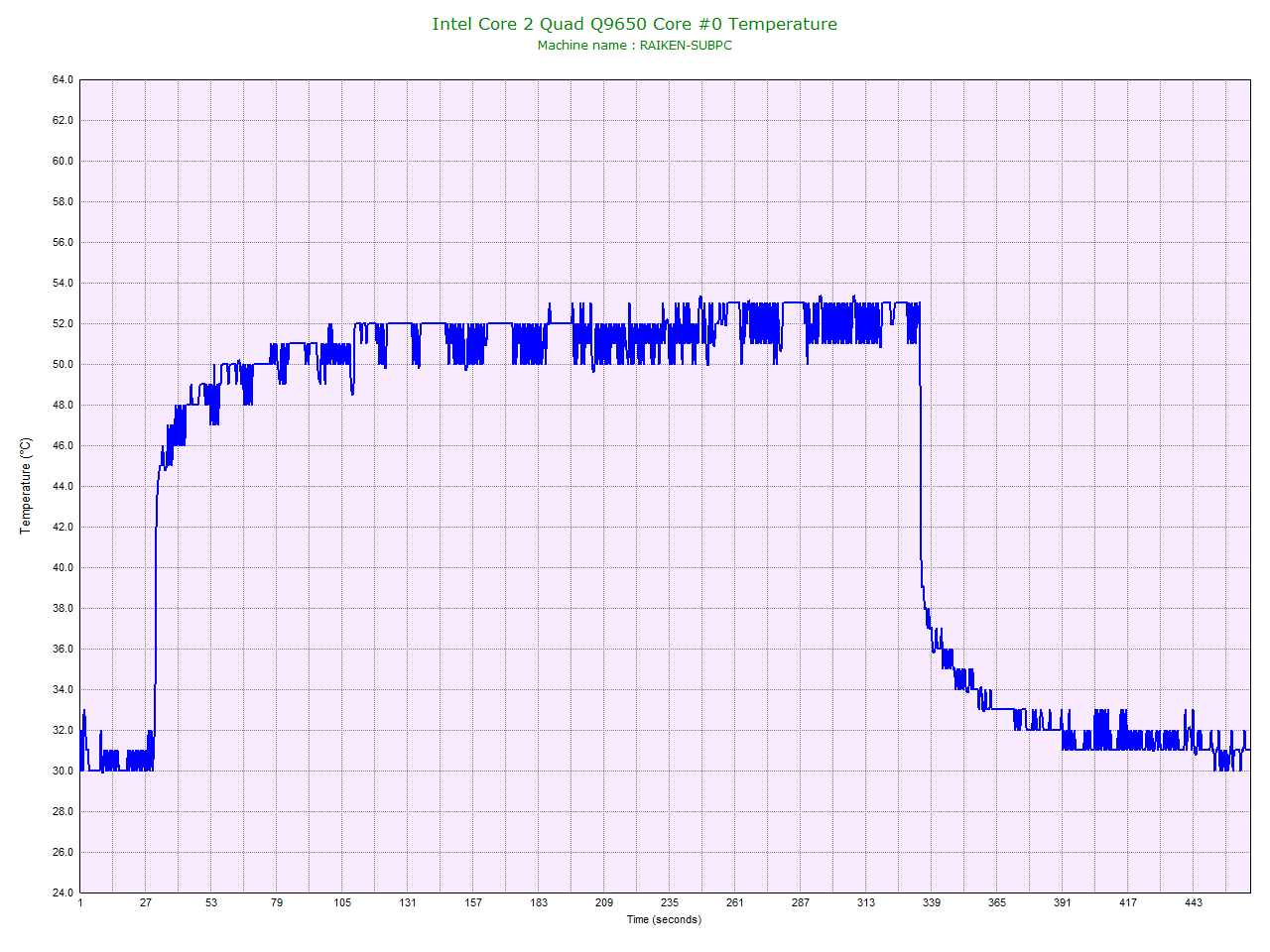The height and width of the screenshot is (952, 1270).
Task: Click the x-axis tick label 365
Action: coord(997,902)
